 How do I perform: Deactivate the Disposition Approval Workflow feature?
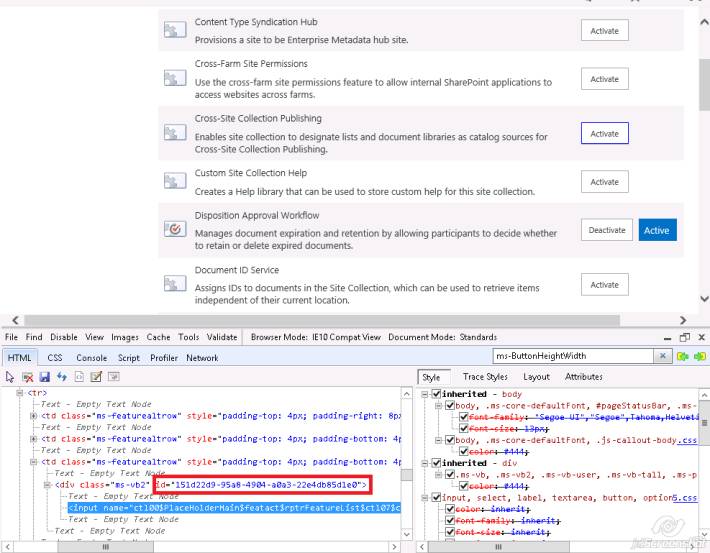click(x=607, y=230)
